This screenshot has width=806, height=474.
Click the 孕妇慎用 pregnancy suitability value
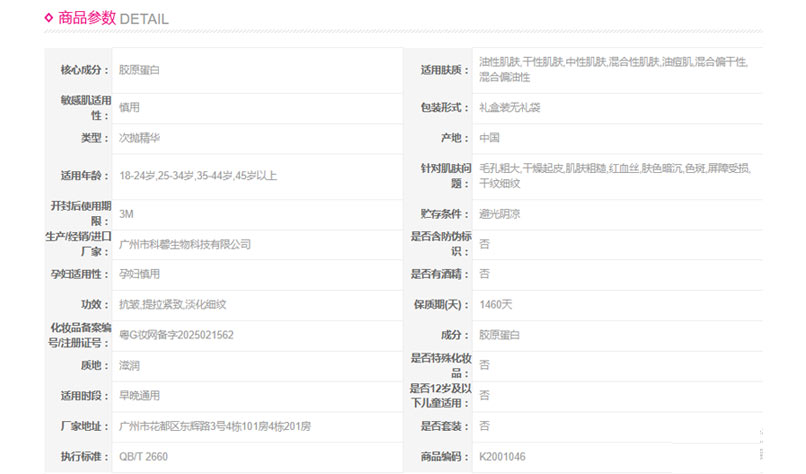(x=139, y=274)
